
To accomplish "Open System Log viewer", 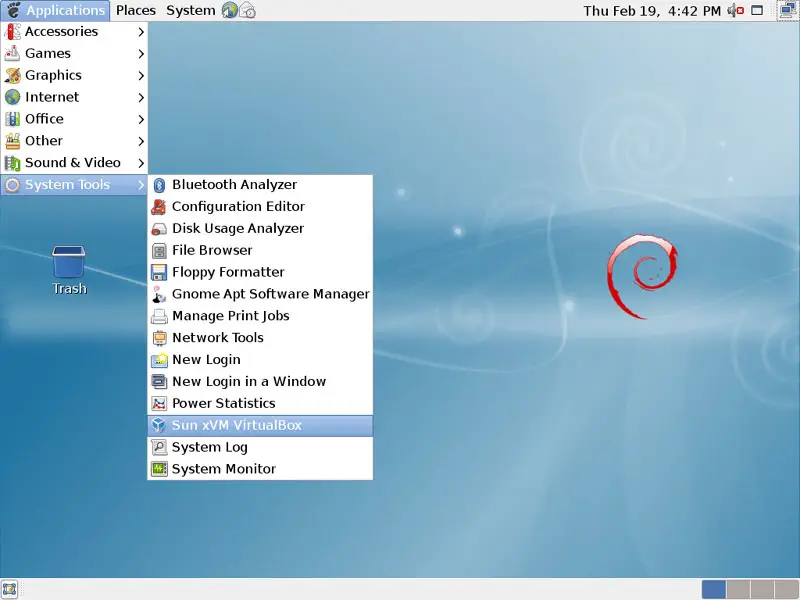I will coord(260,448).
